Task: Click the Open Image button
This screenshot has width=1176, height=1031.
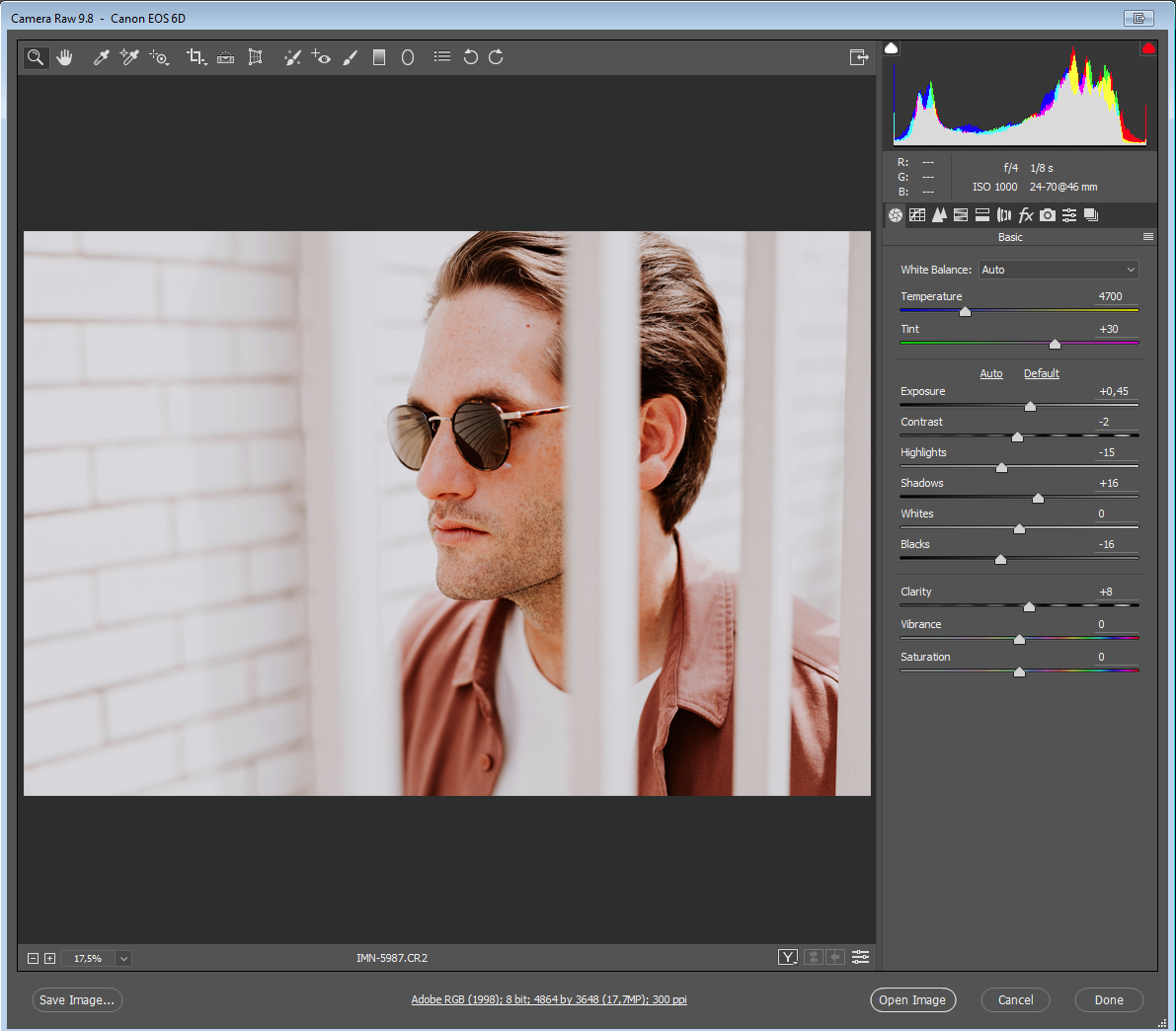Action: pyautogui.click(x=913, y=999)
